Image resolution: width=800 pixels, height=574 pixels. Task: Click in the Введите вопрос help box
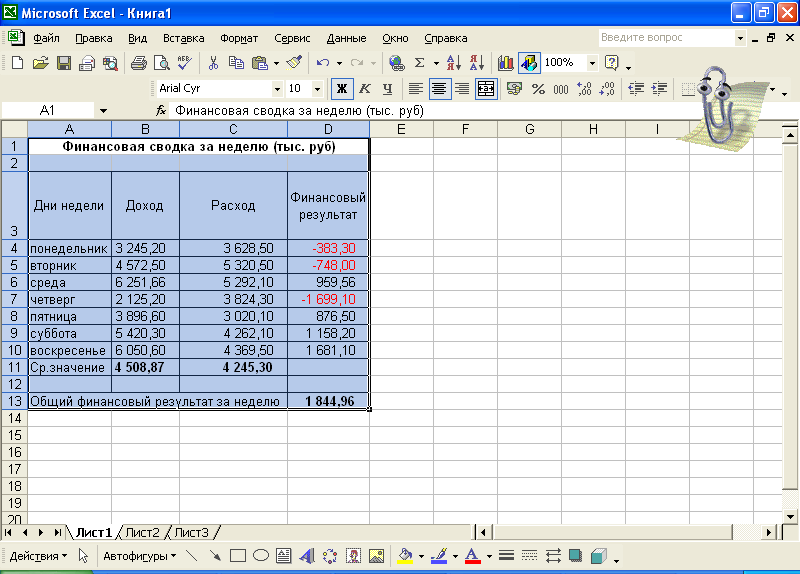[x=666, y=37]
